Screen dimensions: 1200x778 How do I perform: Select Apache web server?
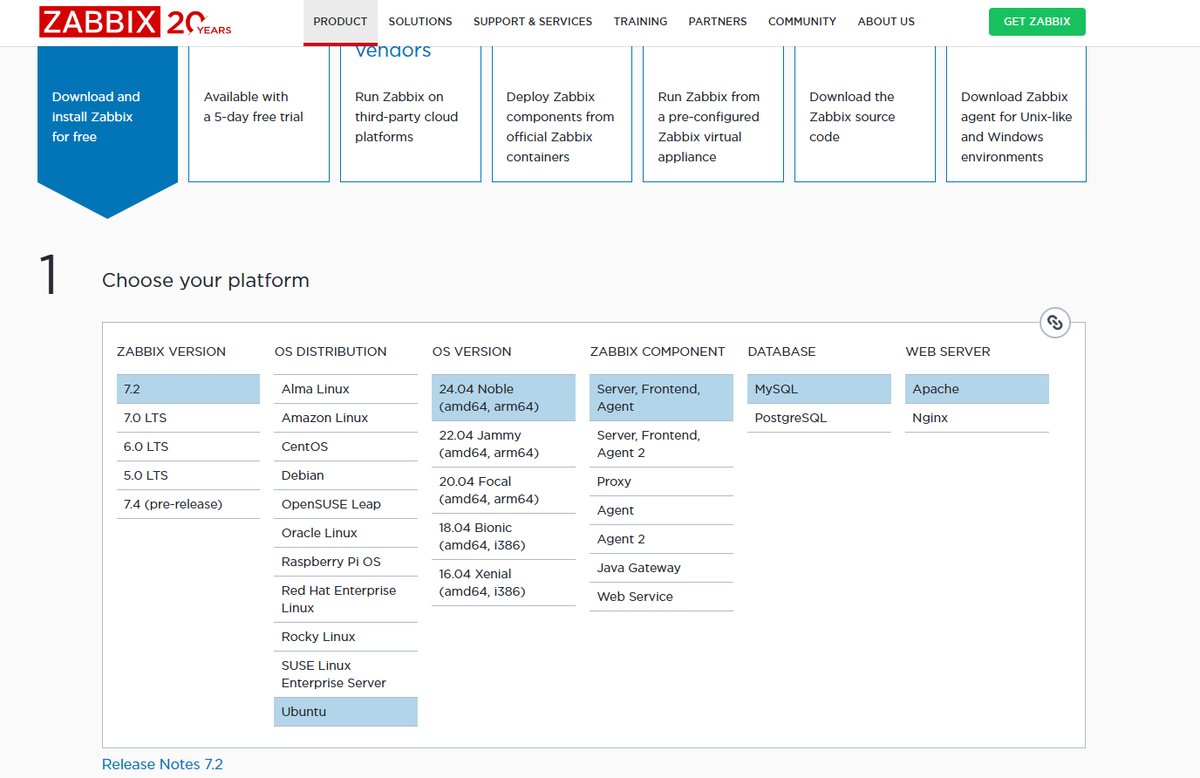pyautogui.click(x=977, y=389)
